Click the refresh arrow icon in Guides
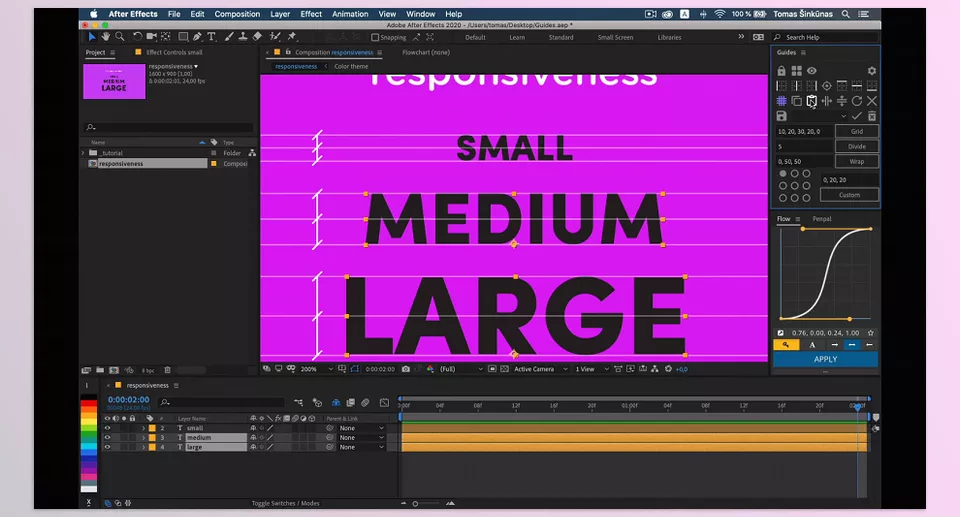This screenshot has height=517, width=960. coord(857,100)
